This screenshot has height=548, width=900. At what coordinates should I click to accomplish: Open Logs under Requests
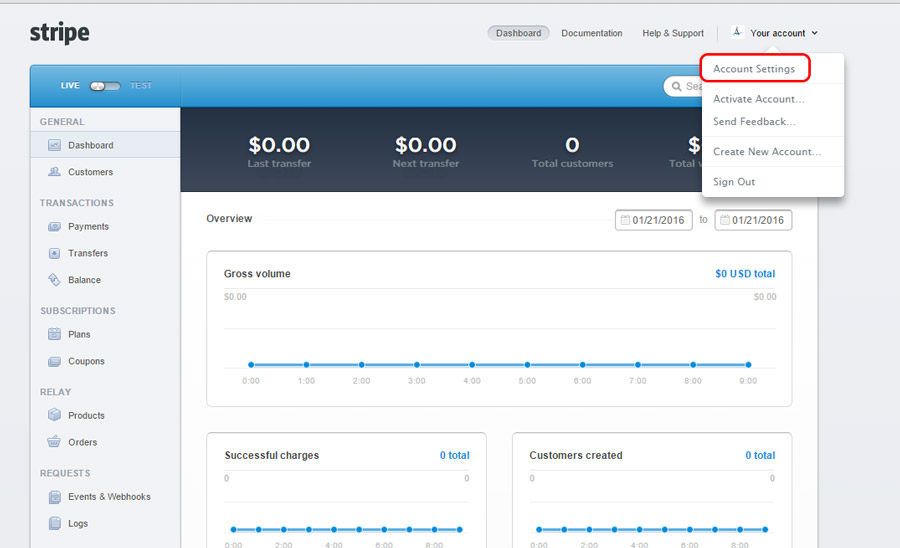(x=77, y=523)
